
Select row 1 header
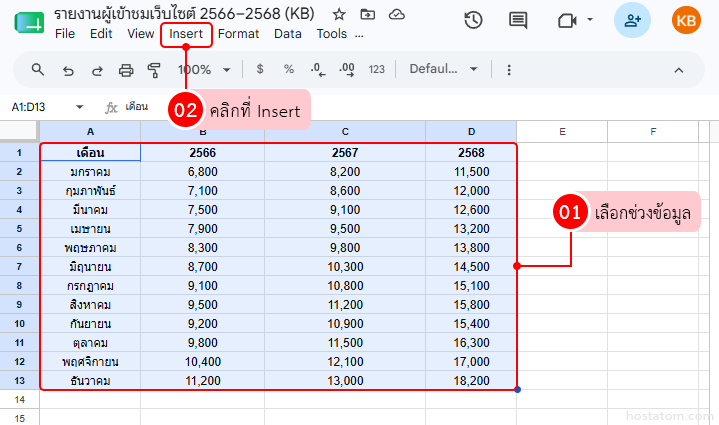pyautogui.click(x=19, y=153)
